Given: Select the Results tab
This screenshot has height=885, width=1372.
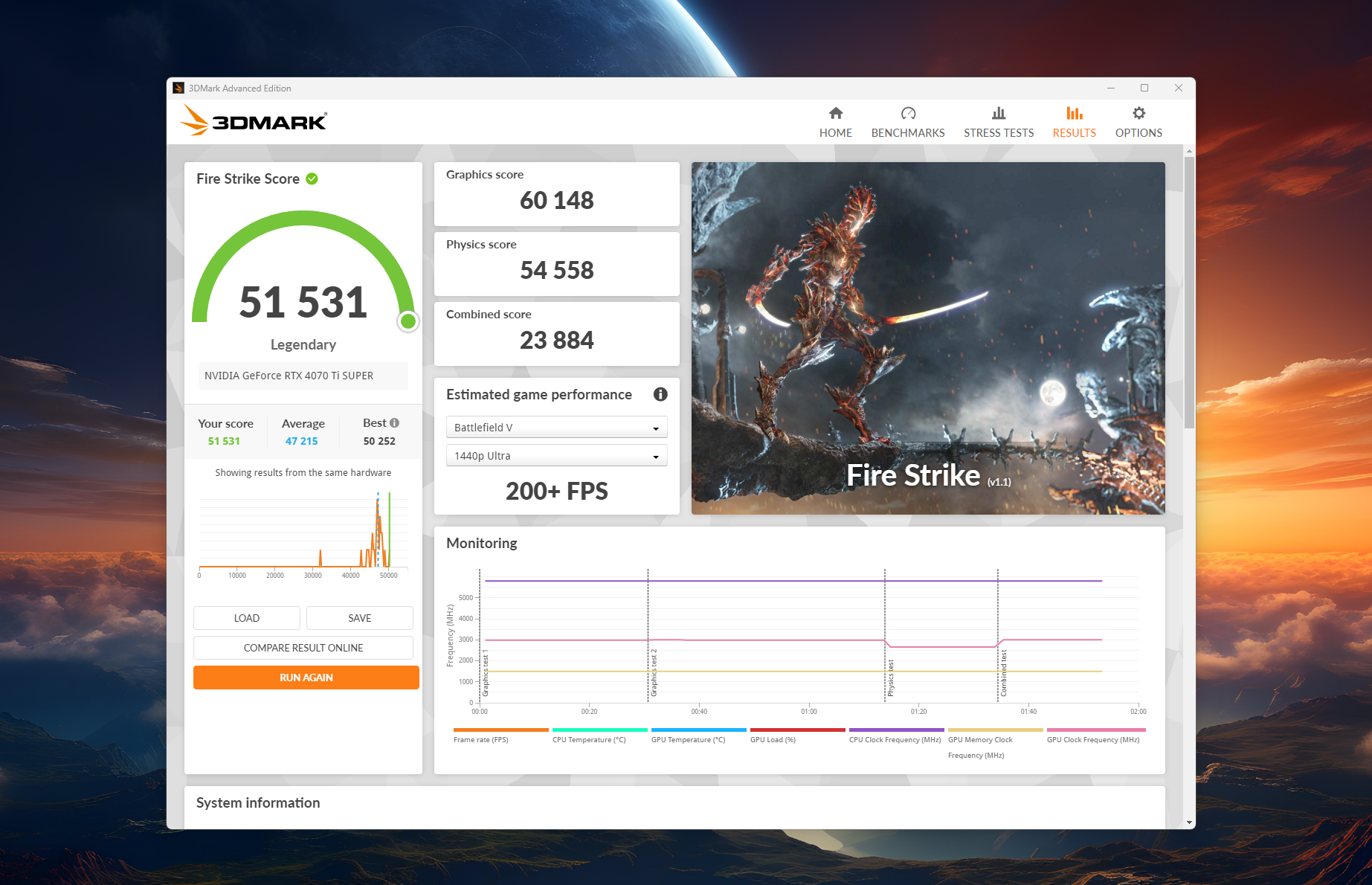Looking at the screenshot, I should click(1074, 123).
